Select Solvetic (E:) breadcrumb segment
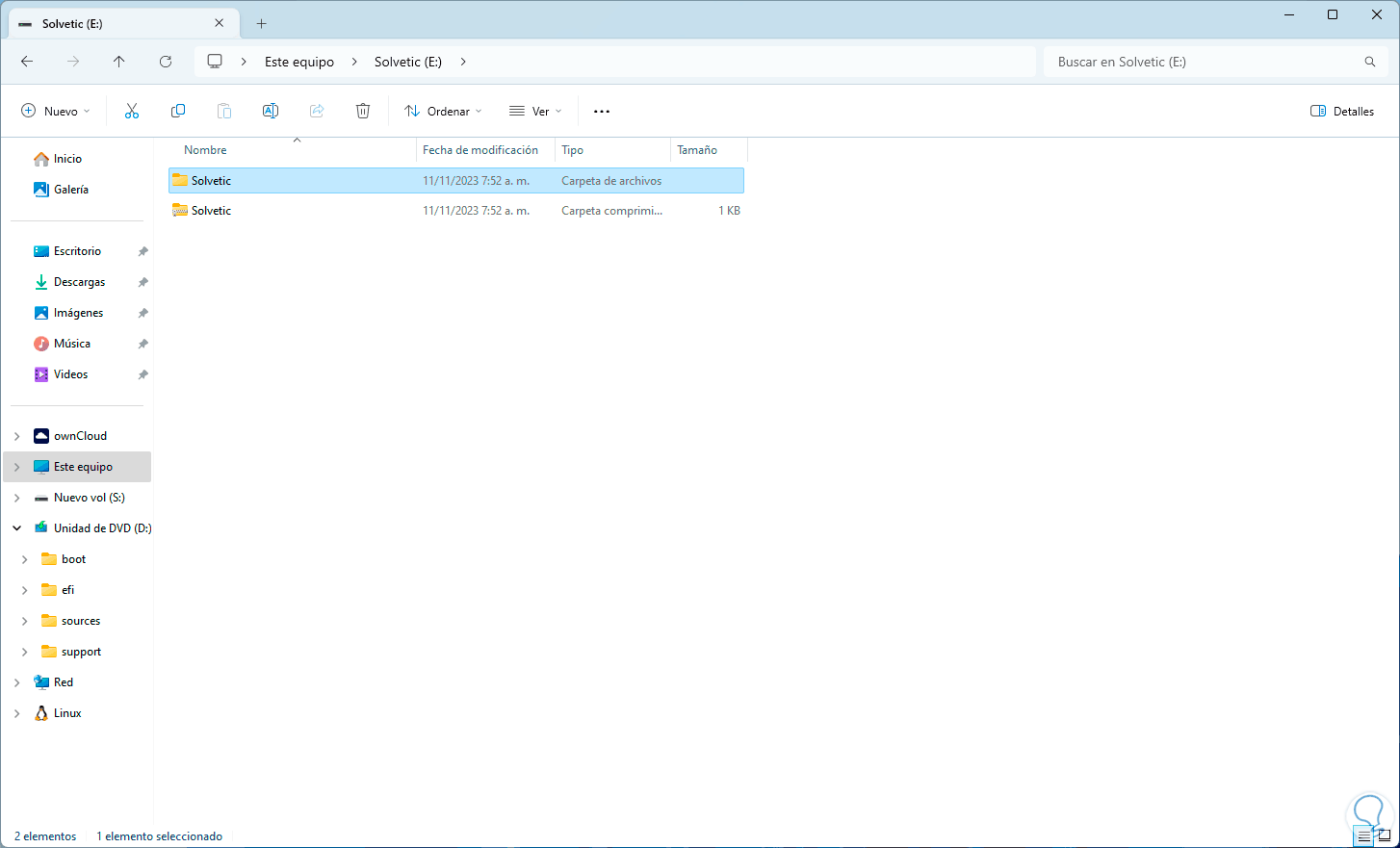 coord(408,62)
